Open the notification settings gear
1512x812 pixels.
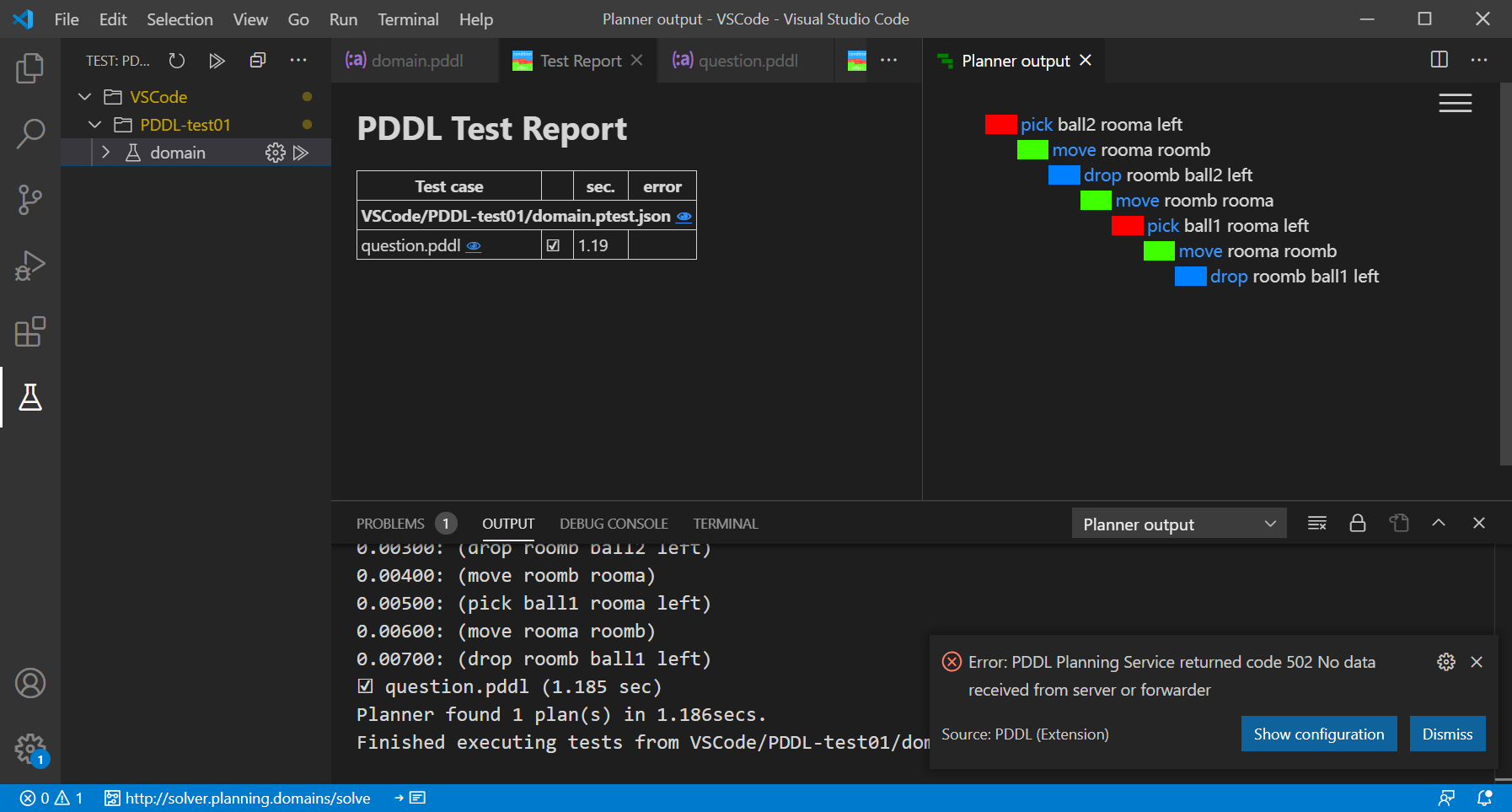tap(1446, 662)
